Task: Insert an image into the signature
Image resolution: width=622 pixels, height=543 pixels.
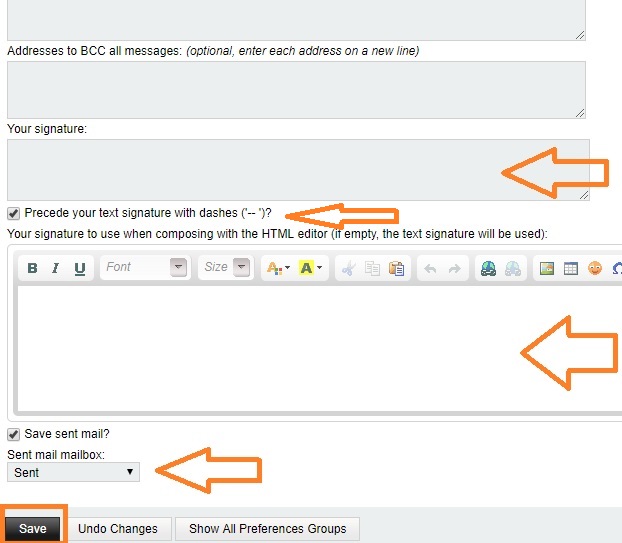Action: coord(547,268)
